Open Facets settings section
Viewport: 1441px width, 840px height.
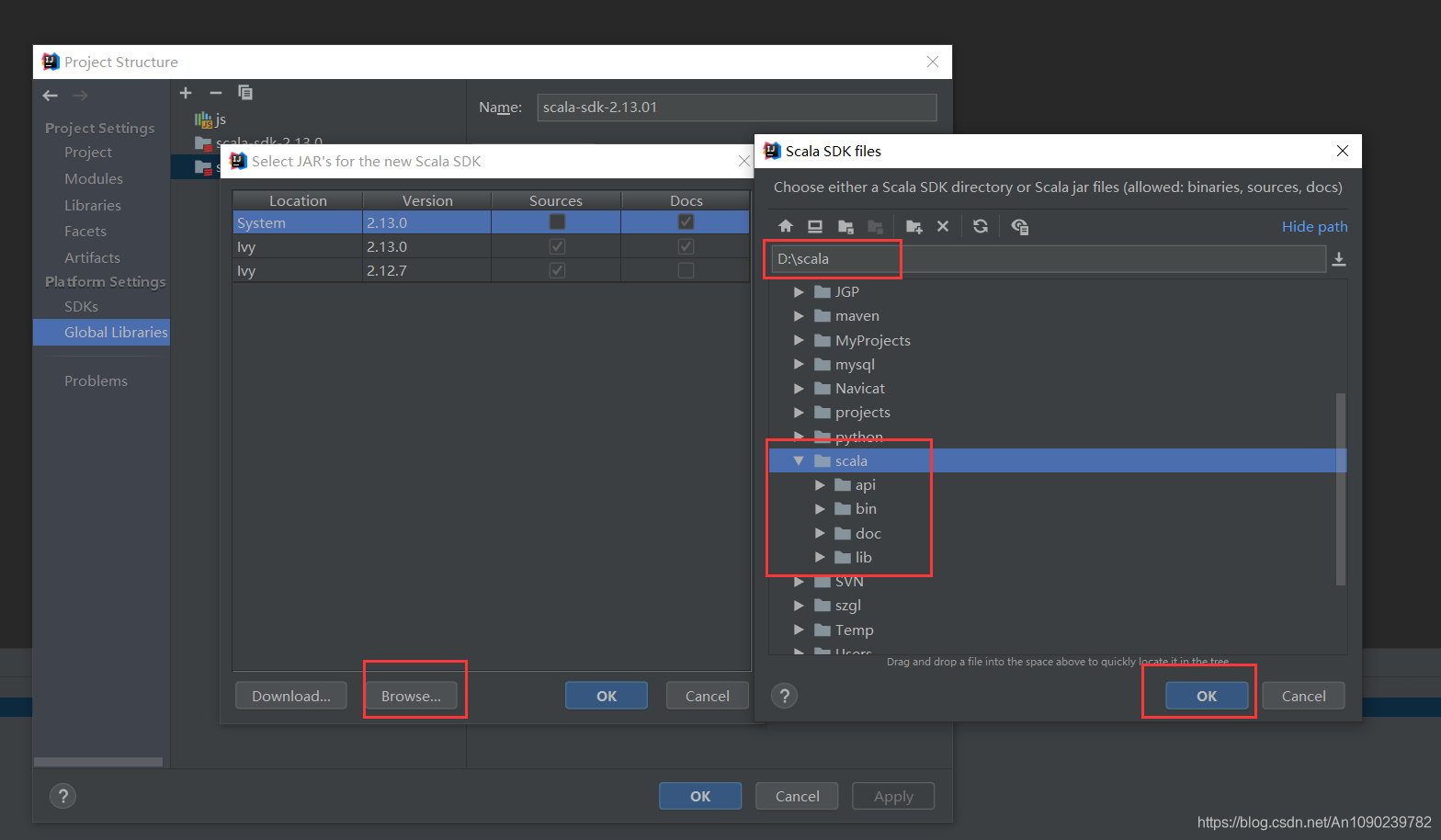pyautogui.click(x=85, y=232)
